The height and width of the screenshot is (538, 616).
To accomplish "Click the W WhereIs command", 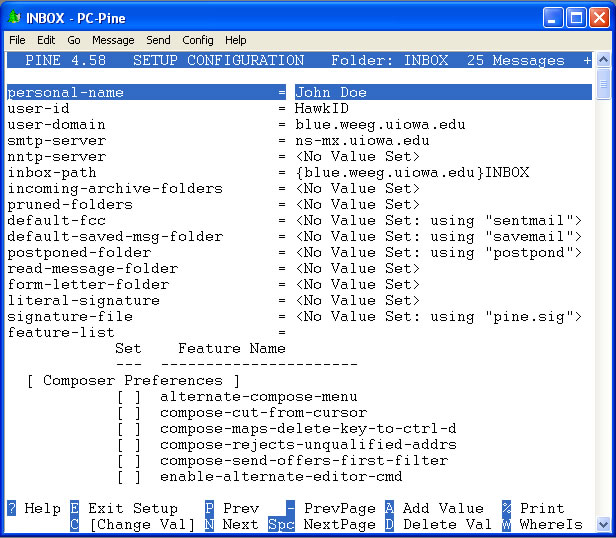I will point(543,525).
